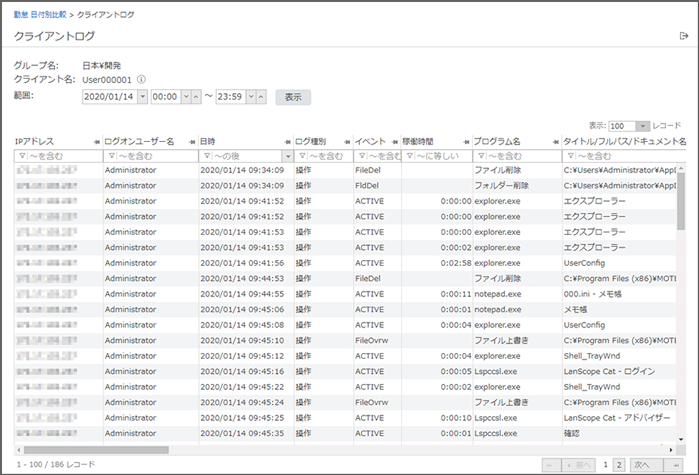Click the 勤怠 日付別比較 breadcrumb link

coord(42,15)
